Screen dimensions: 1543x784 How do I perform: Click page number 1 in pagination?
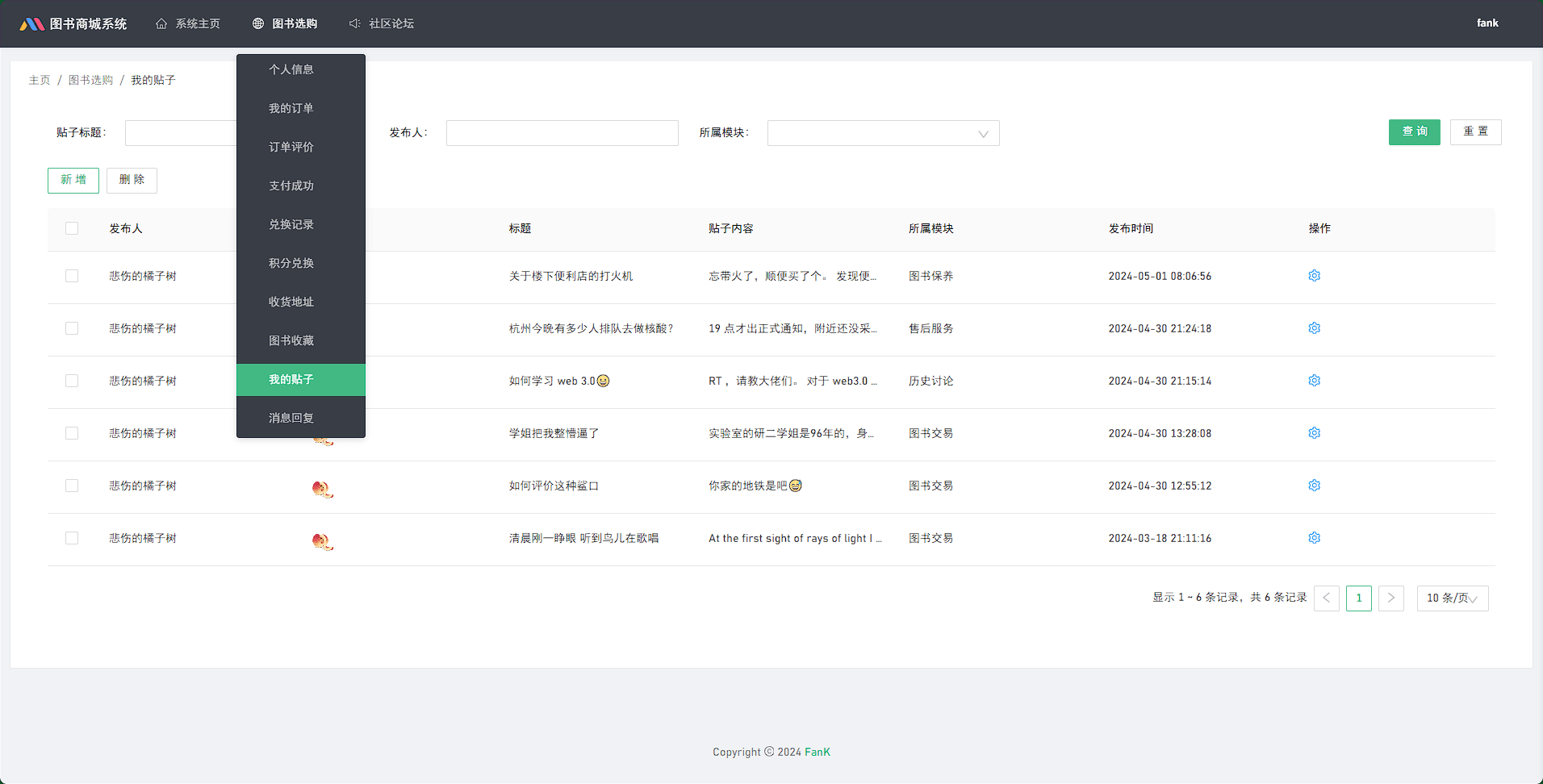[1358, 598]
